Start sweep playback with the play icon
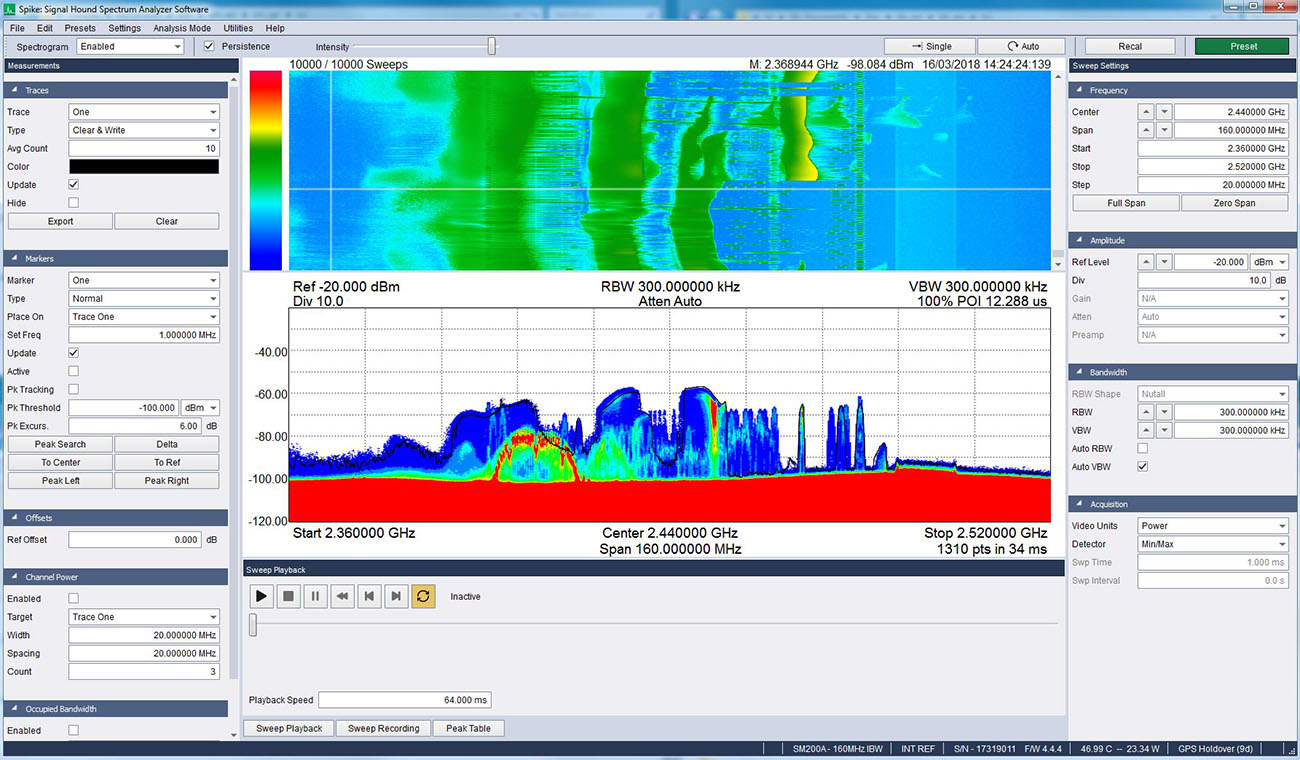The height and width of the screenshot is (760, 1300). point(260,595)
